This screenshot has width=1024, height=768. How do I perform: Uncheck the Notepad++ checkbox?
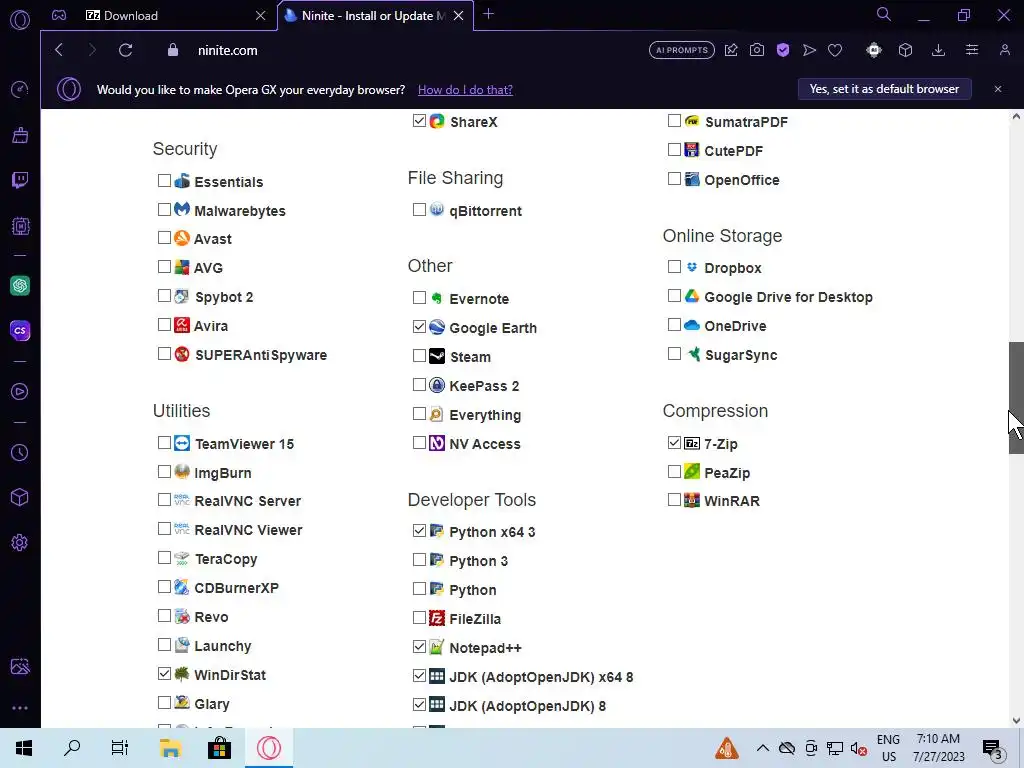pyautogui.click(x=419, y=647)
